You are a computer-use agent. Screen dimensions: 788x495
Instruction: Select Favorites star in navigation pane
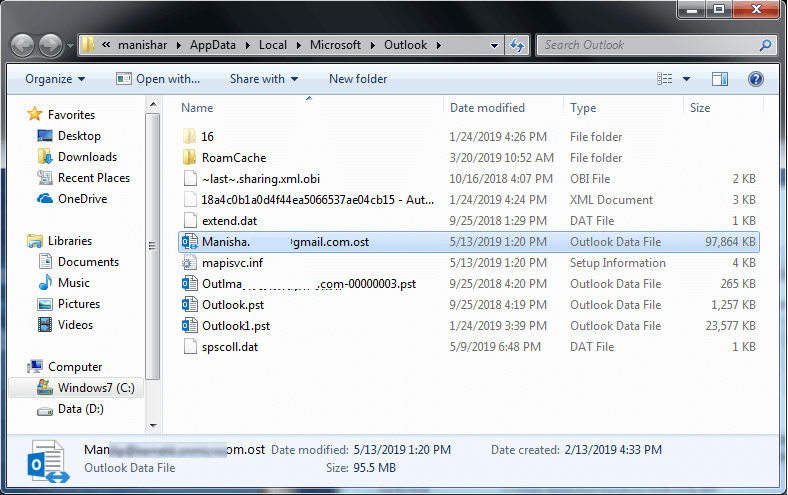(35, 114)
